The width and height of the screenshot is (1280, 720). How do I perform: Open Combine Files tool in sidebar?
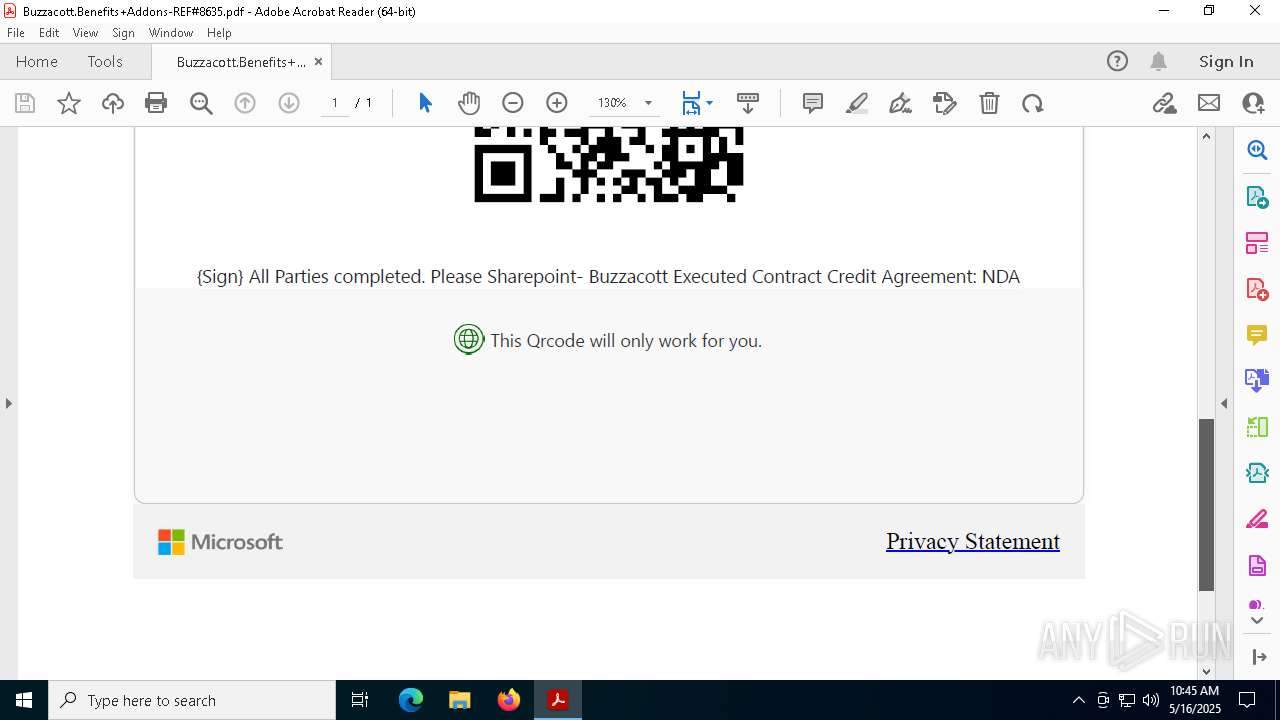click(1257, 381)
